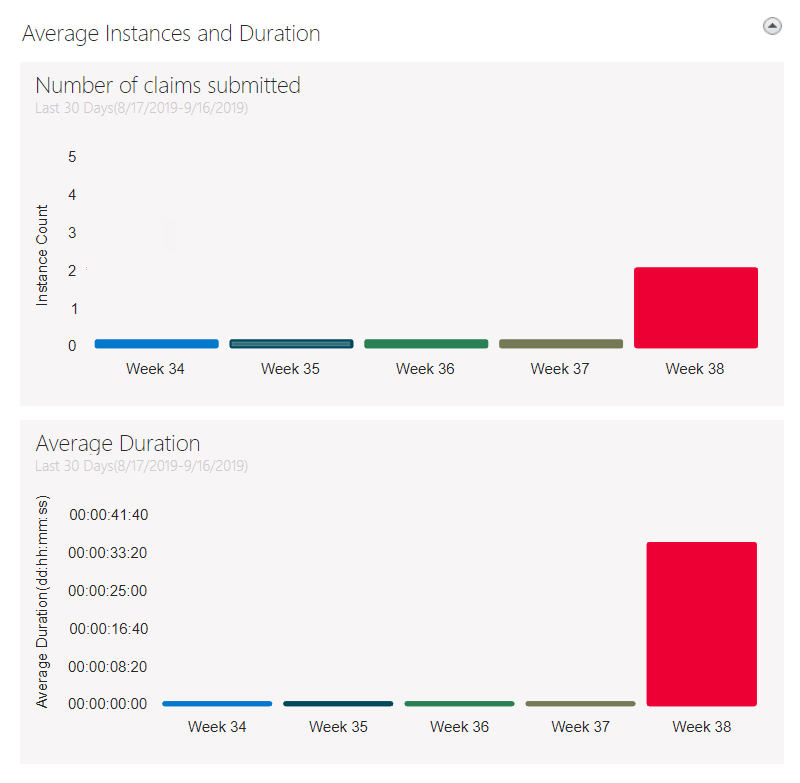Click the Average Instances and Duration heading

[x=170, y=33]
